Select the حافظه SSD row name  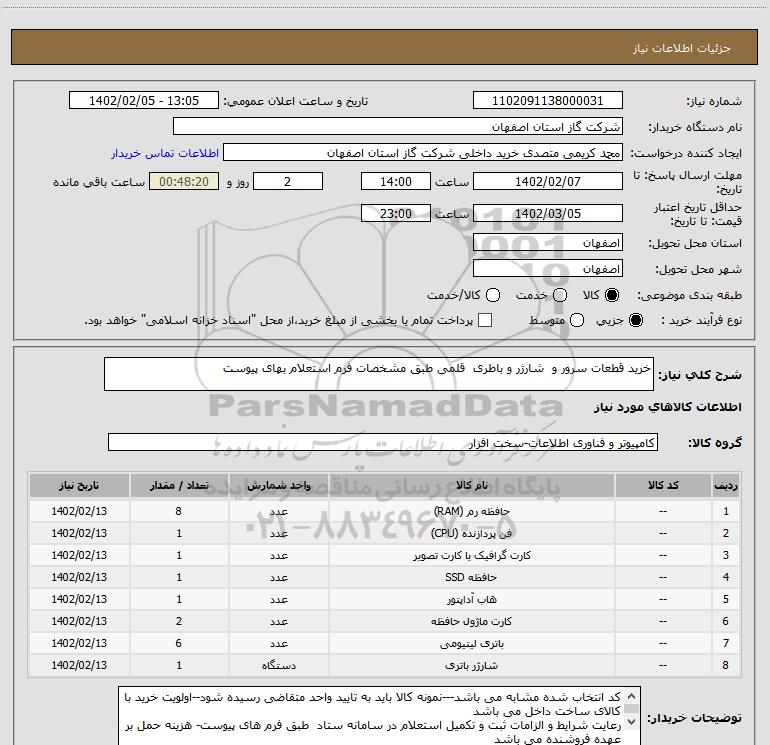tap(471, 578)
